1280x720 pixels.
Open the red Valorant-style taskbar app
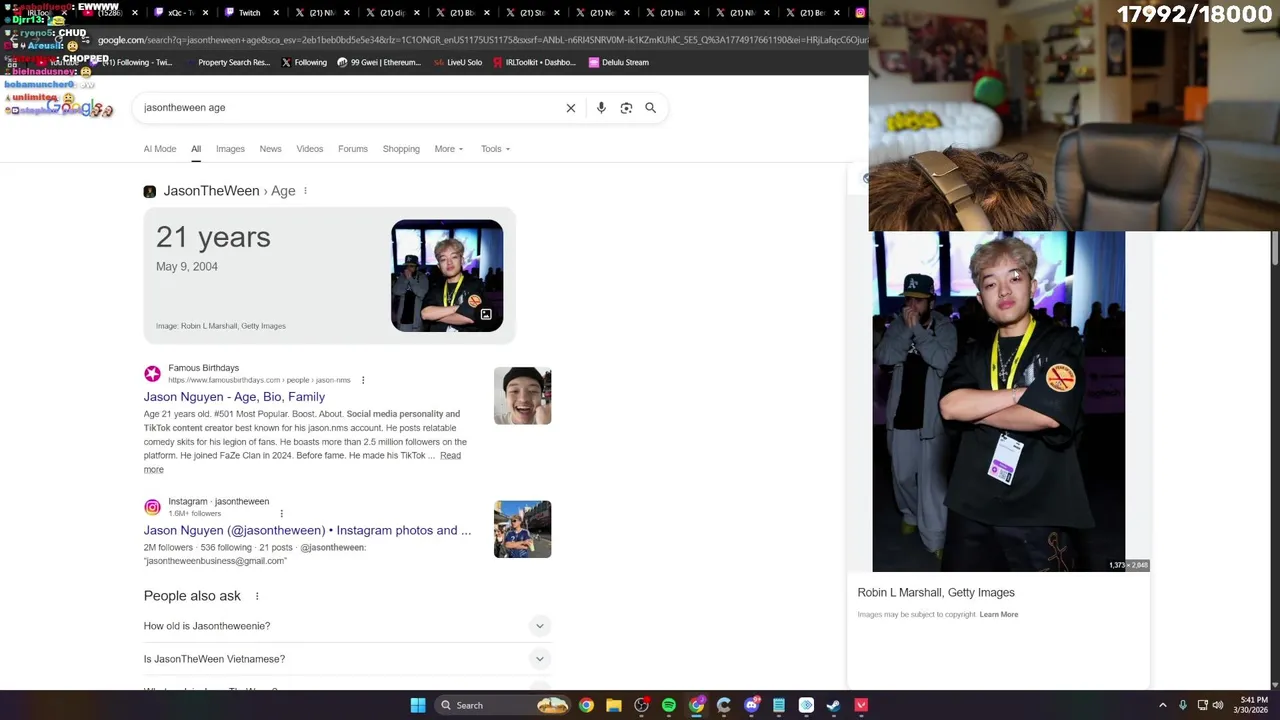coord(861,705)
